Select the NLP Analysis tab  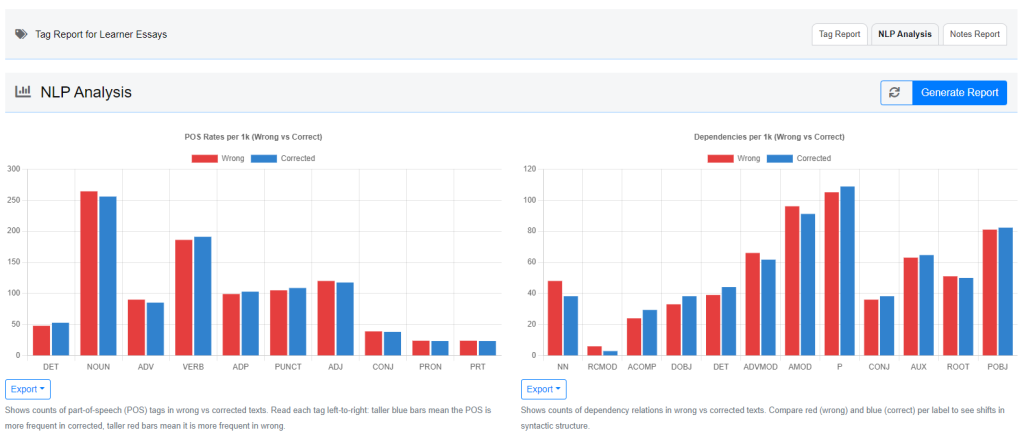click(904, 34)
